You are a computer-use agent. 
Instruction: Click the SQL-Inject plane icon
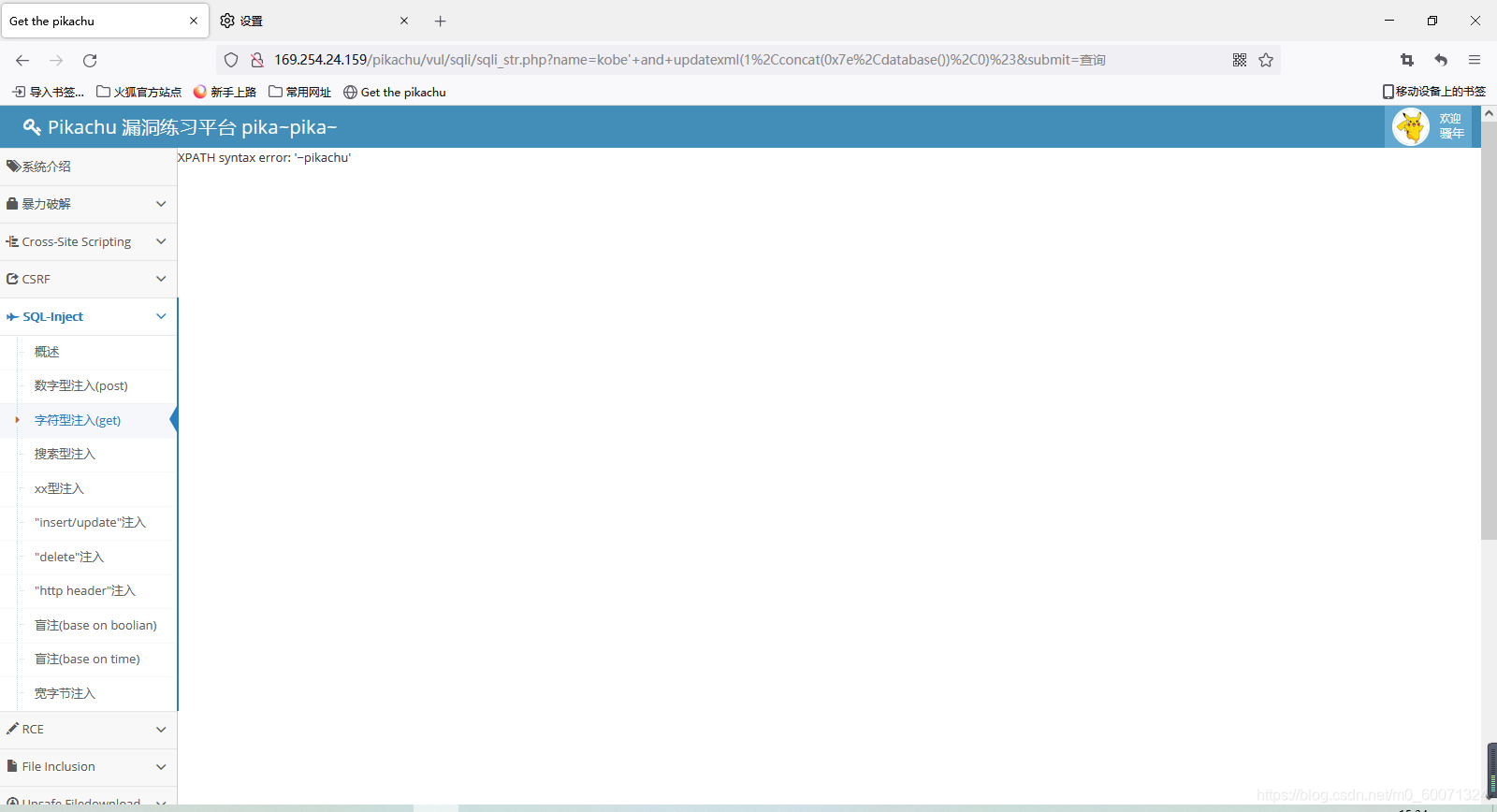pyautogui.click(x=12, y=316)
